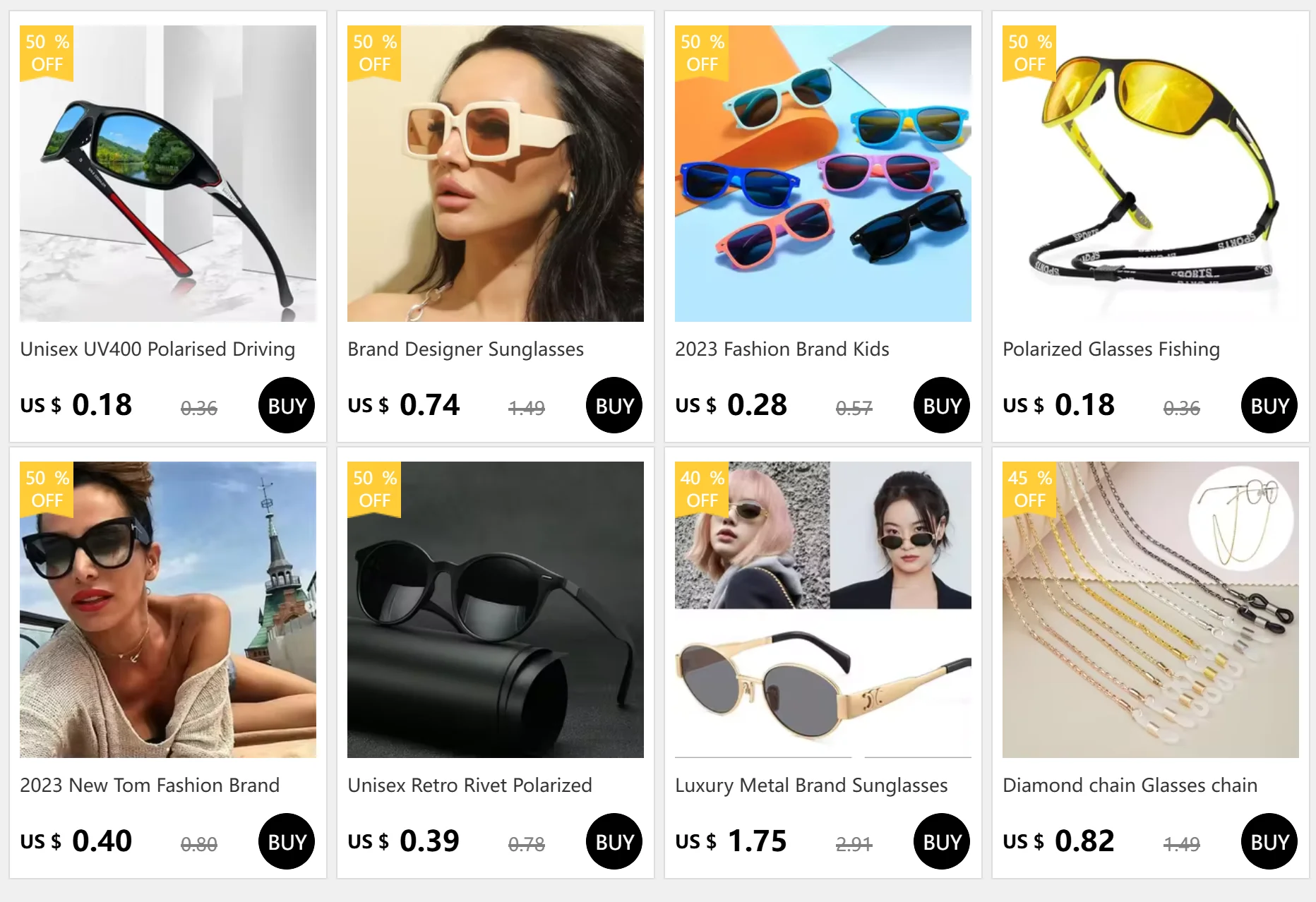Open the white square-frame sunglasses photo
The width and height of the screenshot is (1316, 902).
pos(496,174)
